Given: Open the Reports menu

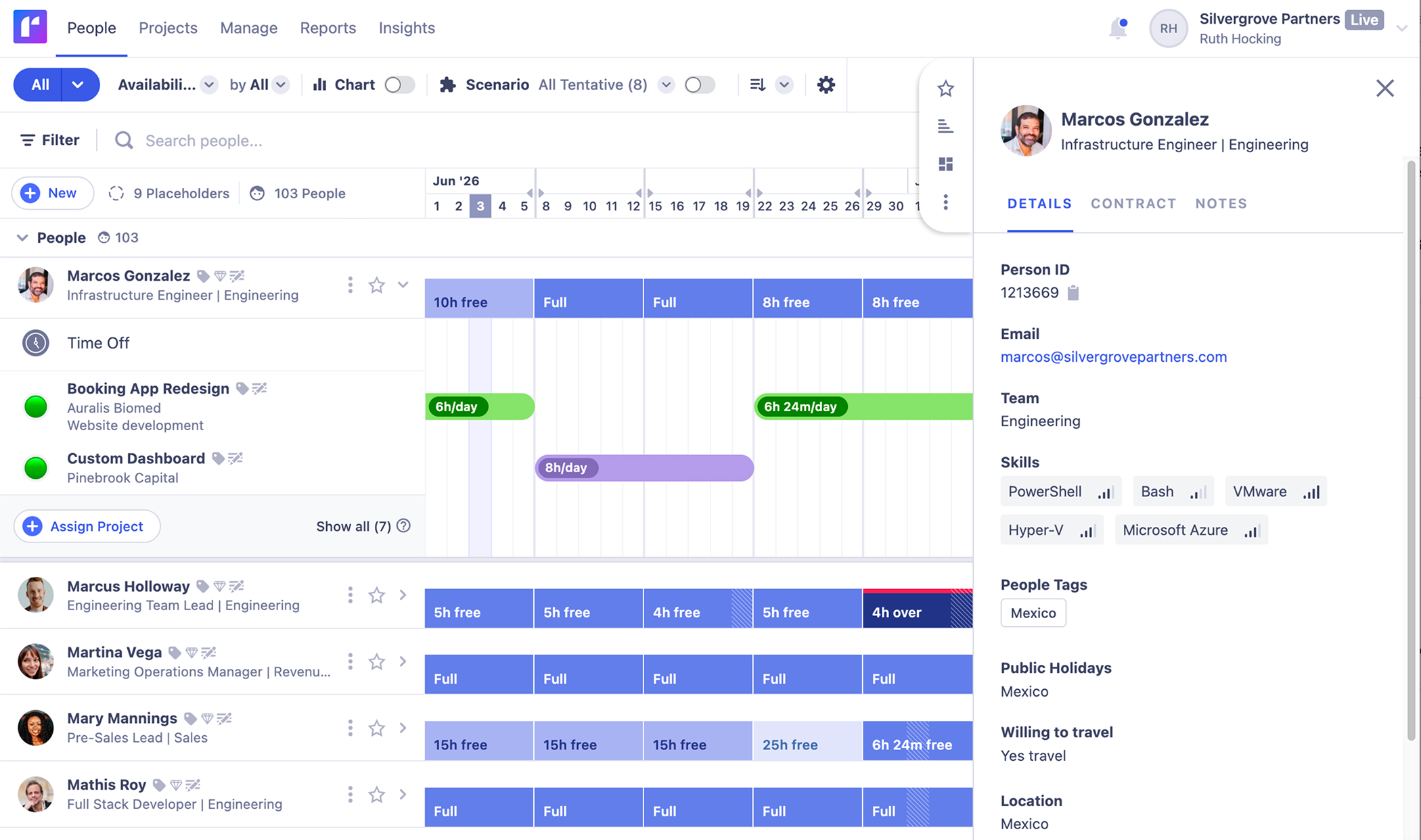Looking at the screenshot, I should tap(328, 28).
